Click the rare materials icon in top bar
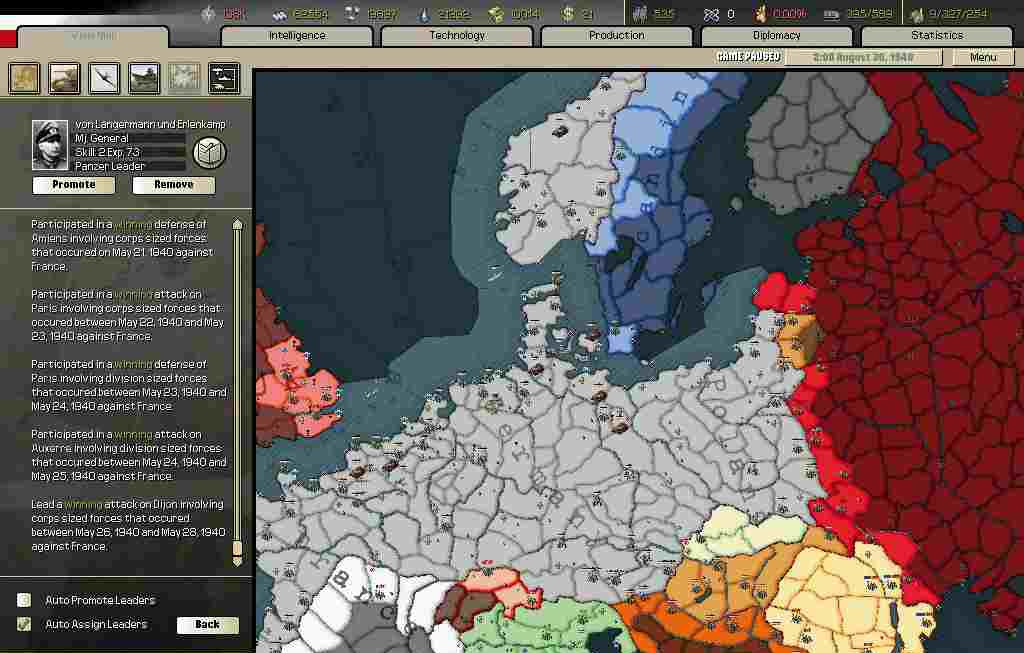Image resolution: width=1024 pixels, height=653 pixels. (352, 13)
